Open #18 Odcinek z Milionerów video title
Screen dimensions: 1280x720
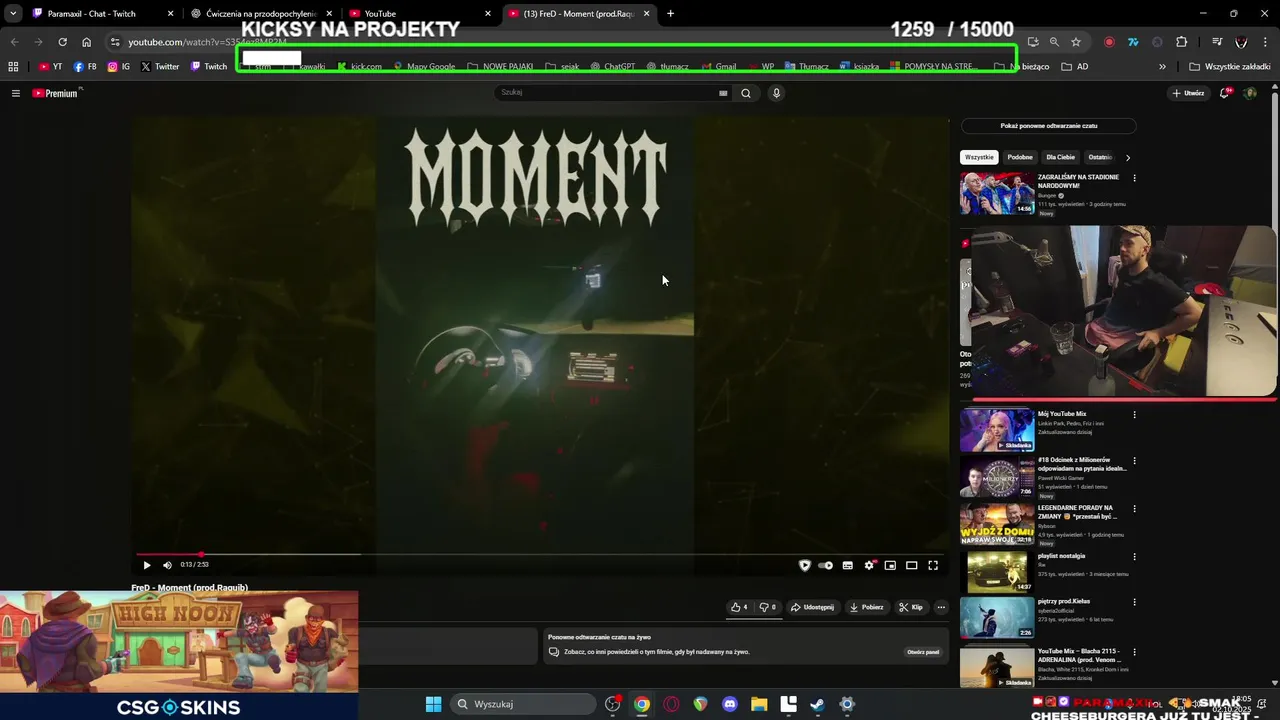pos(1082,464)
